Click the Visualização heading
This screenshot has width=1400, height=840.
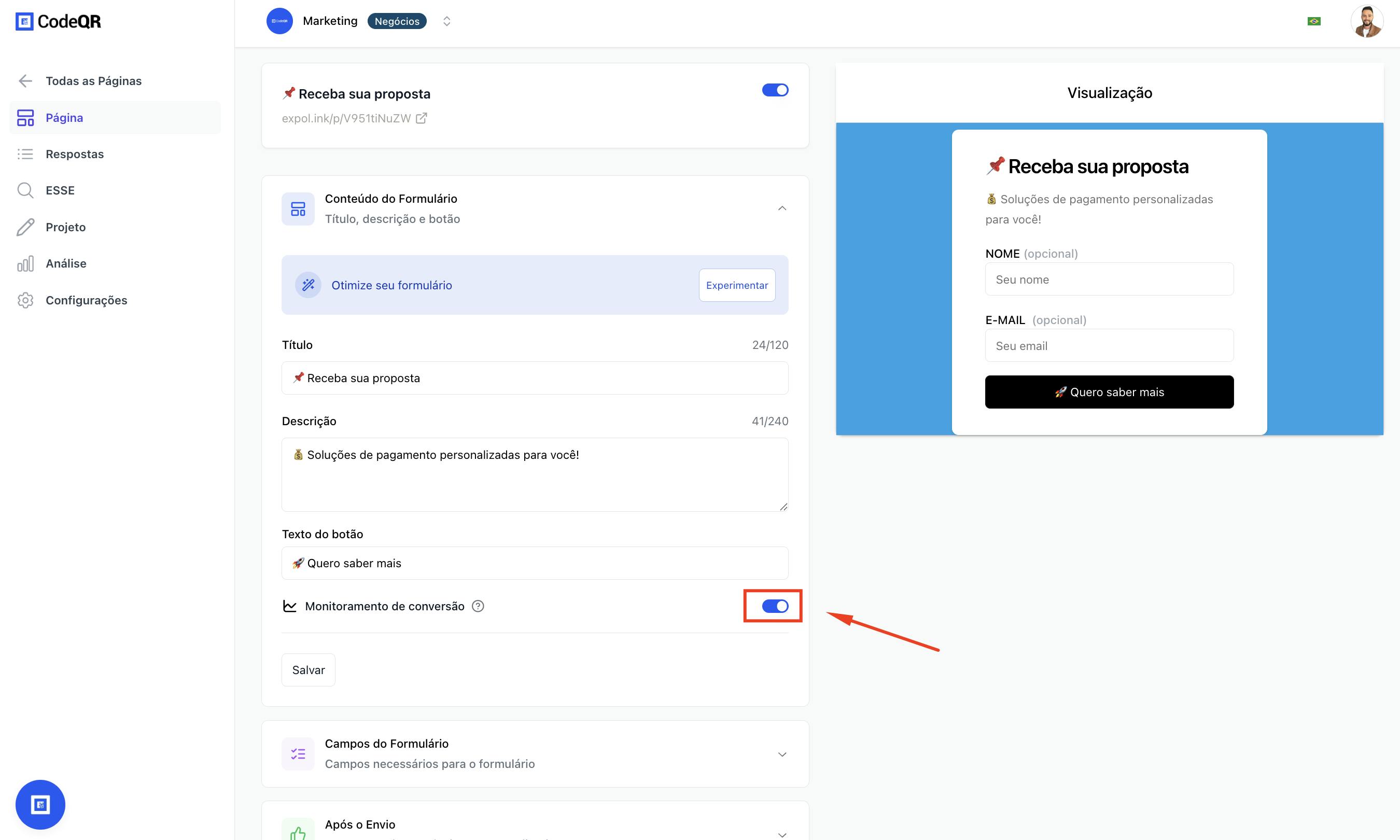tap(1109, 93)
